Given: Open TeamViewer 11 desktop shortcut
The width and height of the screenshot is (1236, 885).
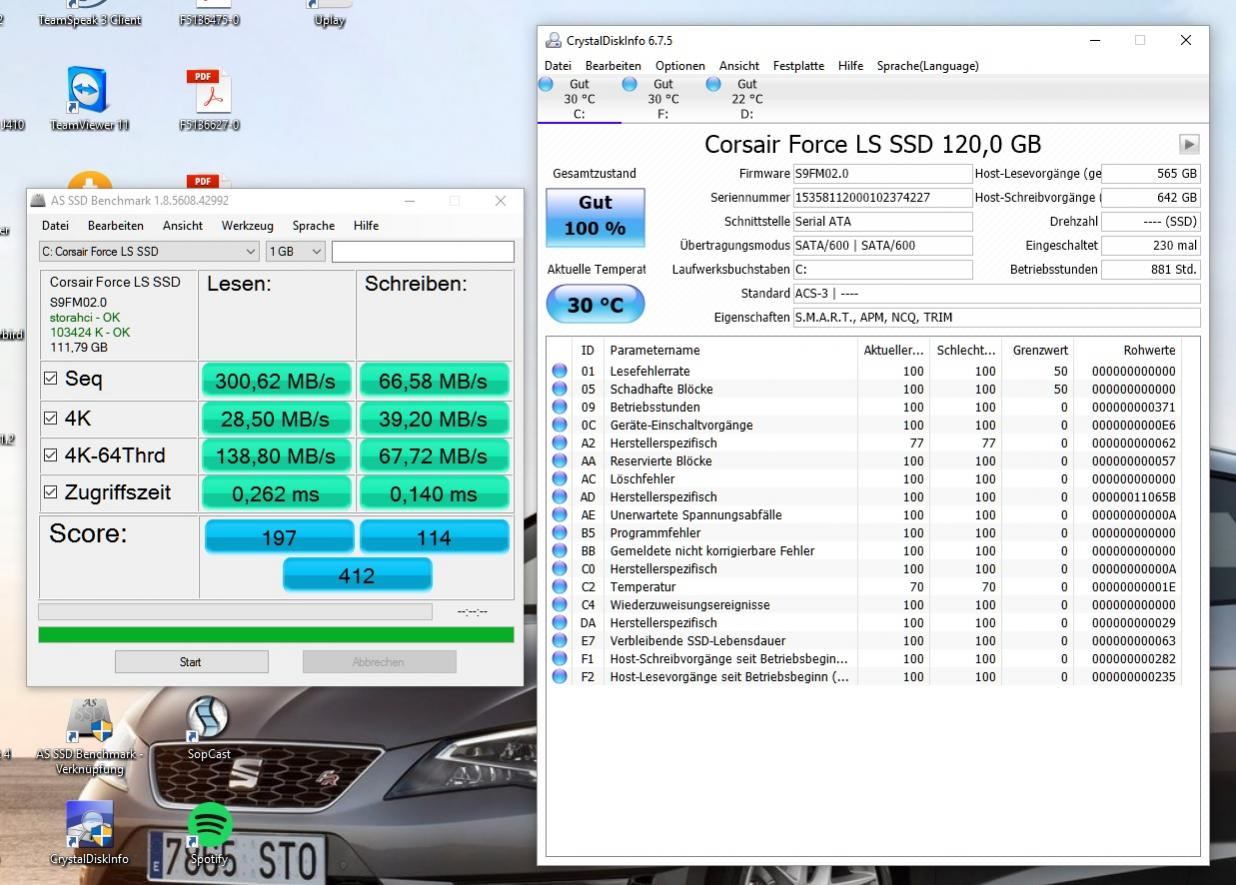Looking at the screenshot, I should [89, 98].
